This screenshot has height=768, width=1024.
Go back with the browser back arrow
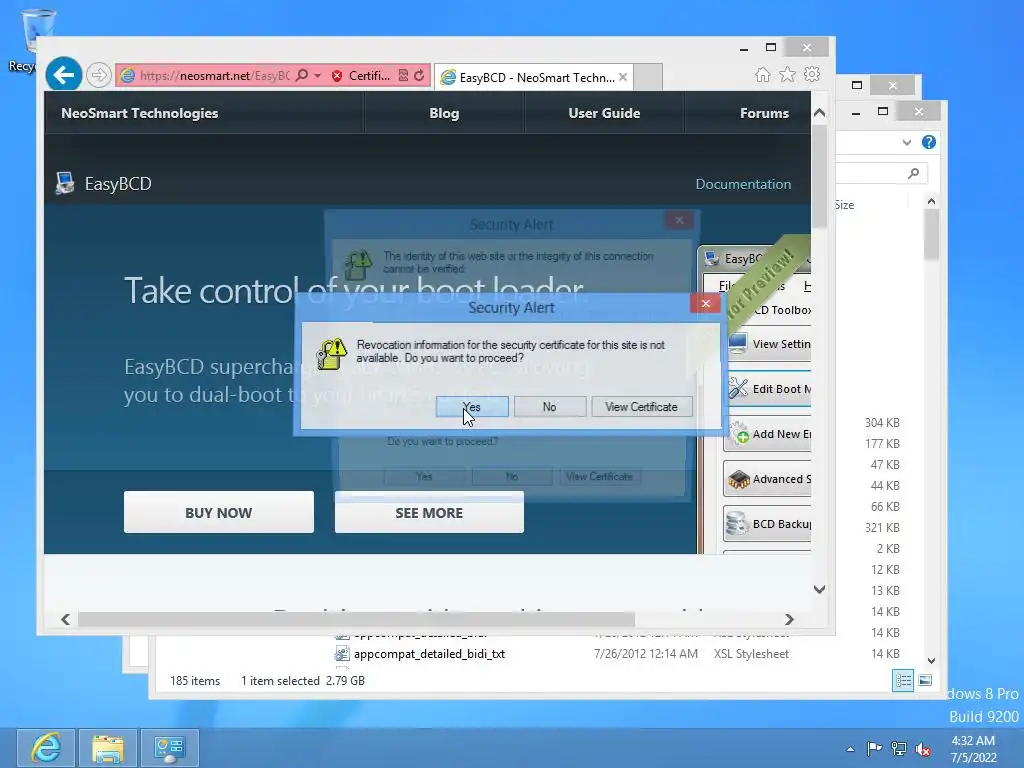point(63,75)
